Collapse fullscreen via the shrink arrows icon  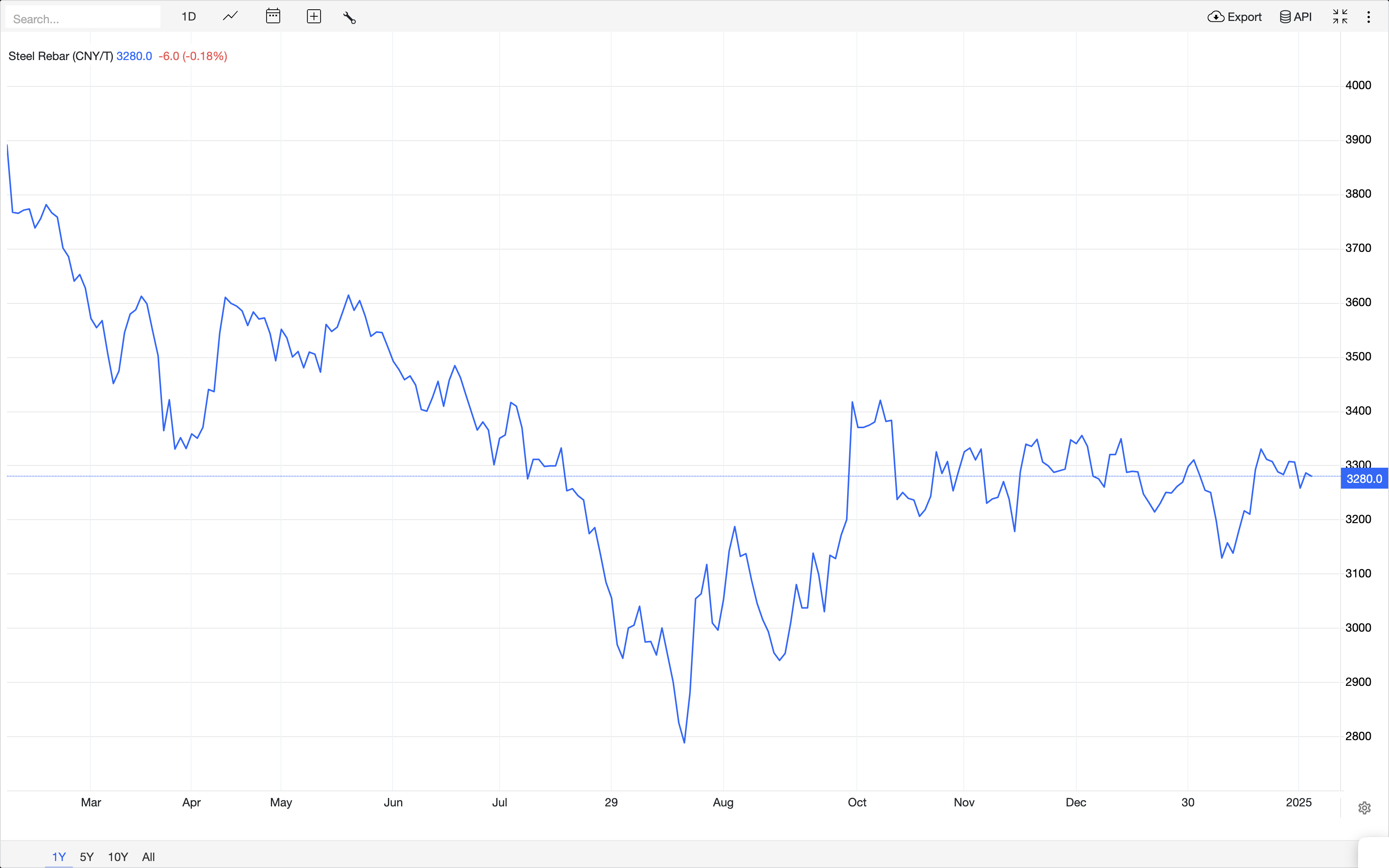coord(1340,17)
